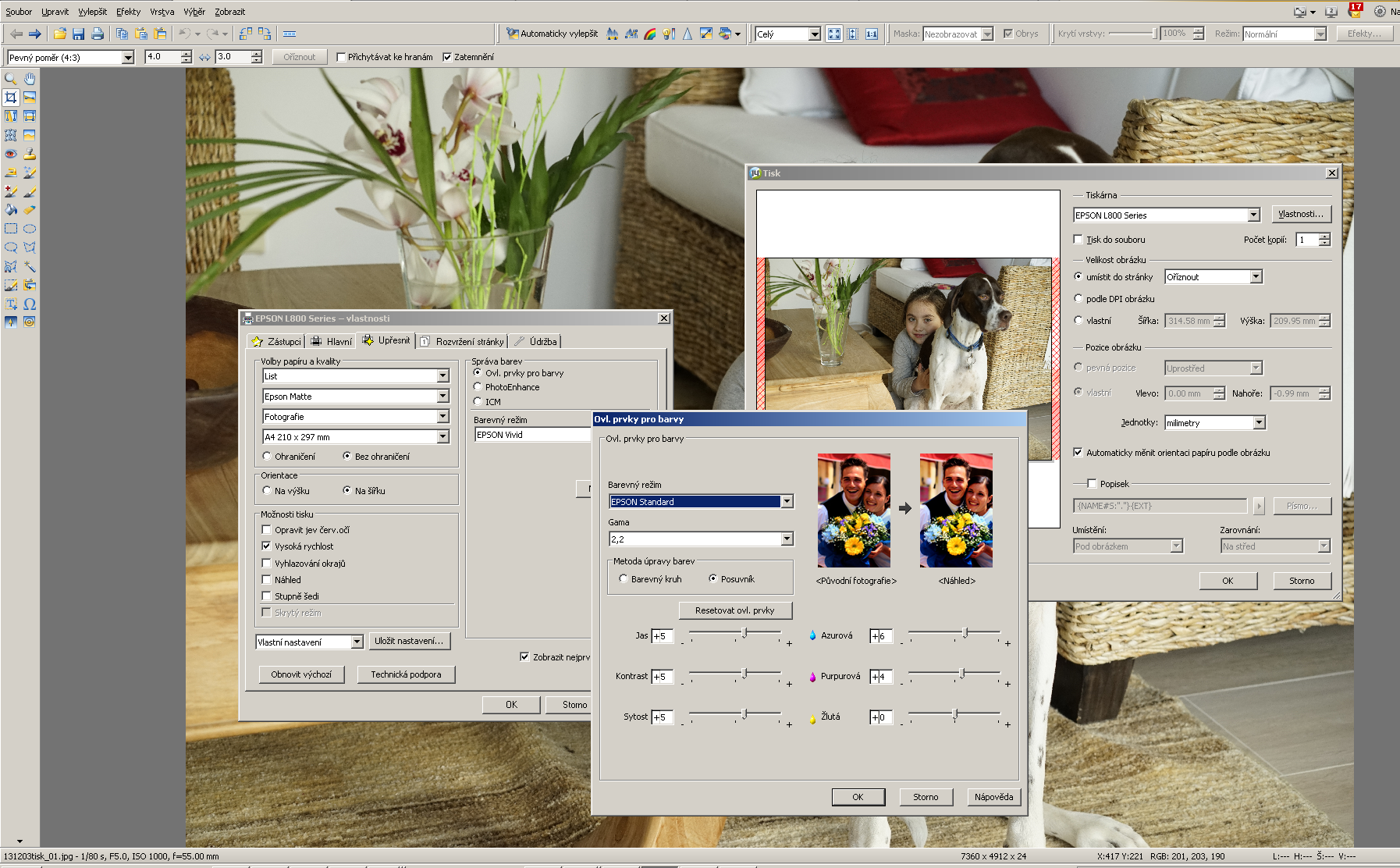Select 'Na výšku' orientation radio button
This screenshot has height=868, width=1400.
tap(267, 491)
